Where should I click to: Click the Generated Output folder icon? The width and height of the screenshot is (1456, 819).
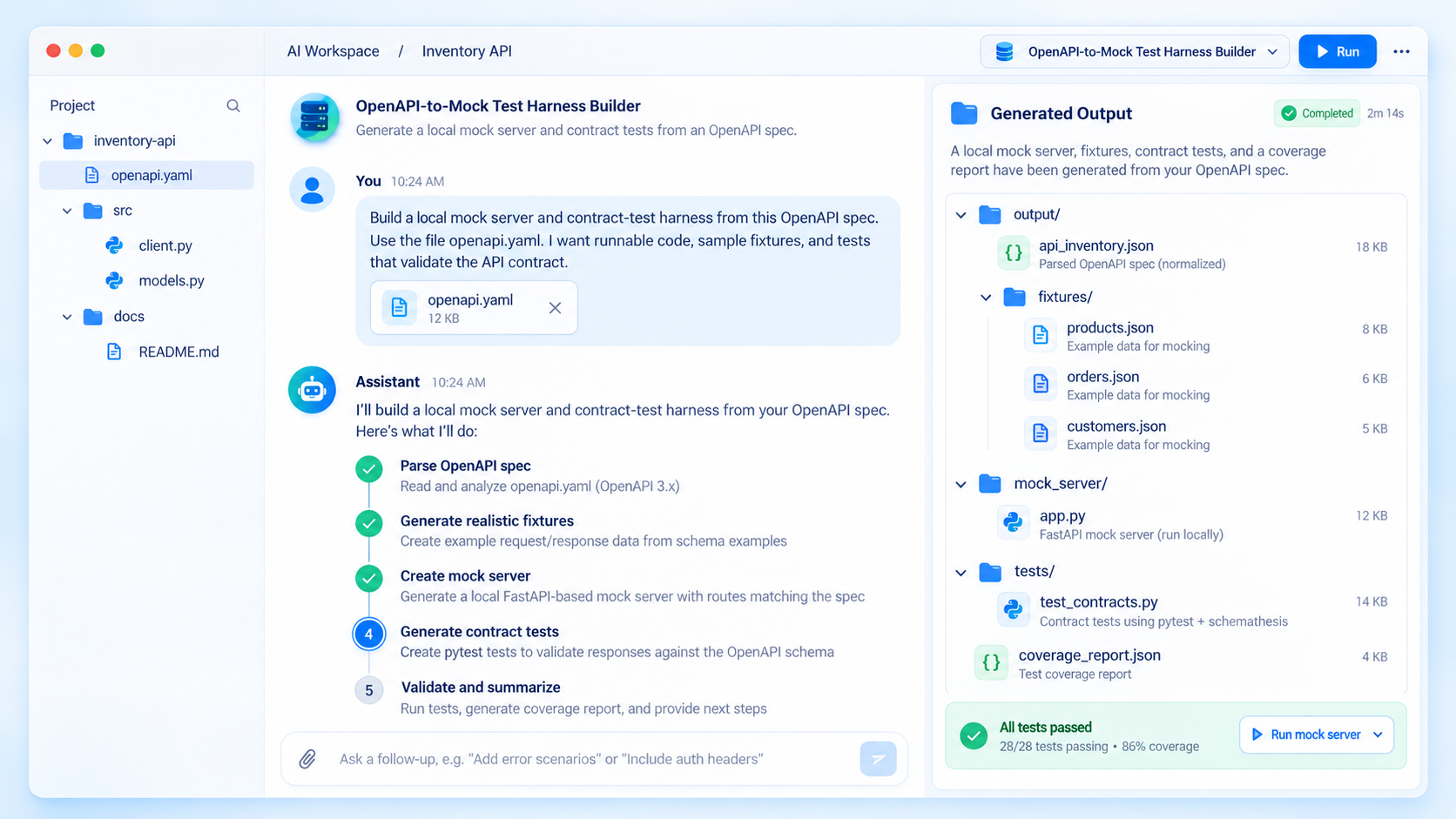point(964,113)
